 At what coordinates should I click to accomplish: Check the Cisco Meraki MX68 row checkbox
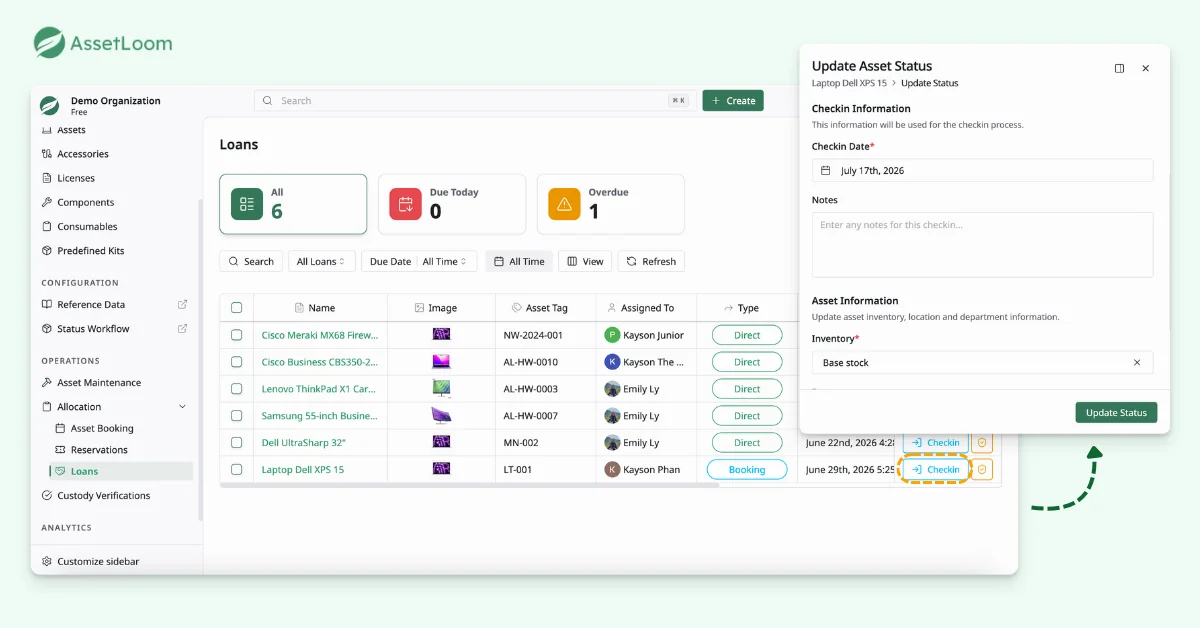pyautogui.click(x=237, y=335)
